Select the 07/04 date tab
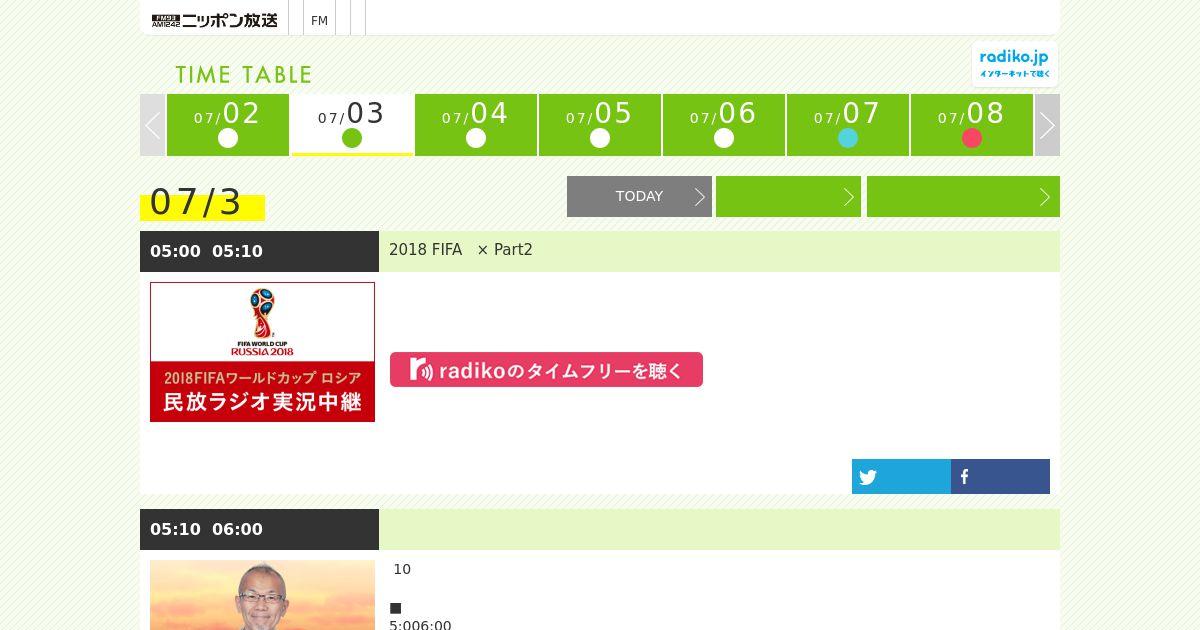Image resolution: width=1200 pixels, height=630 pixels. pos(476,125)
